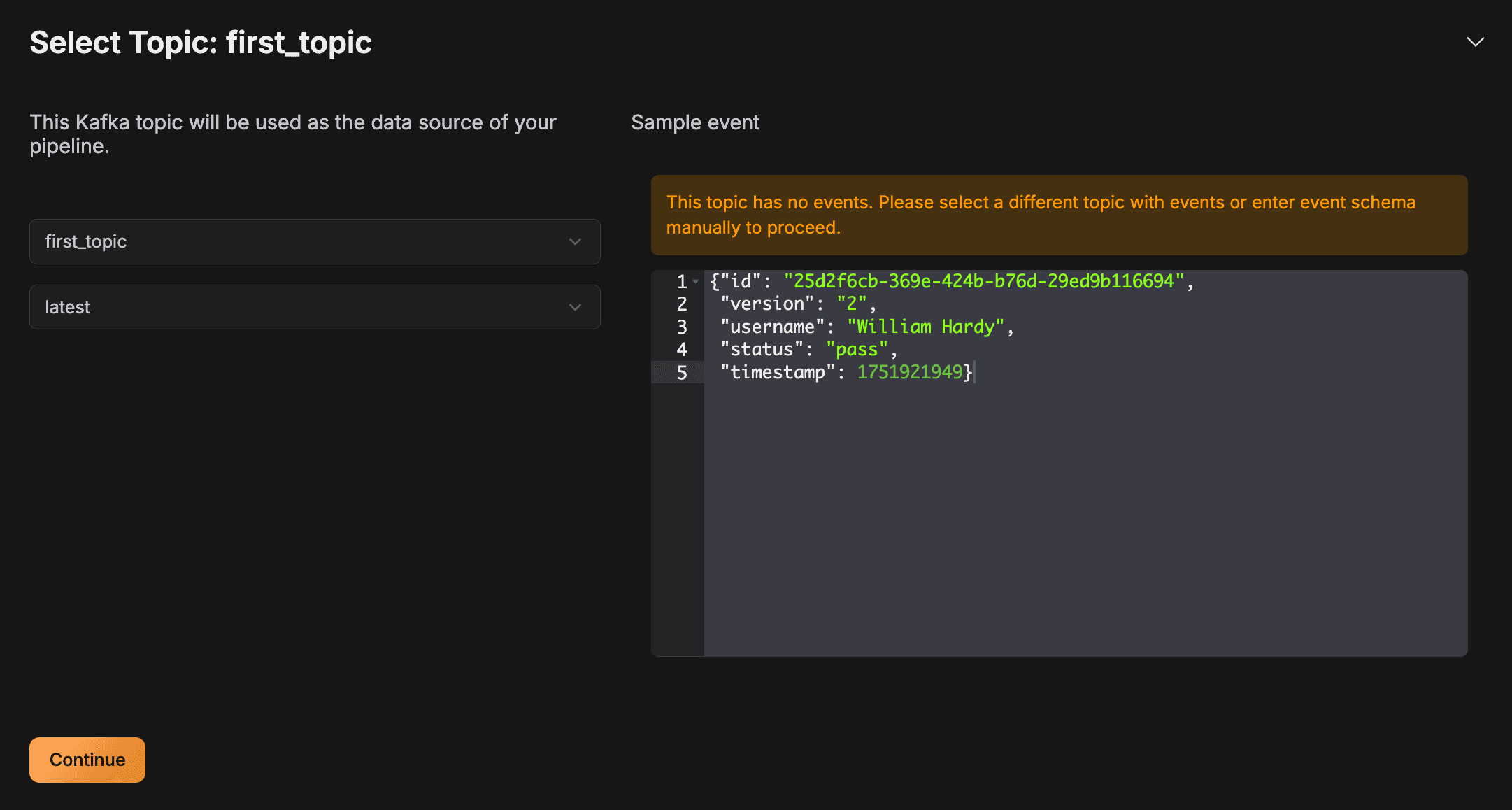1512x810 pixels.
Task: Click the Continue button
Action: (x=87, y=760)
